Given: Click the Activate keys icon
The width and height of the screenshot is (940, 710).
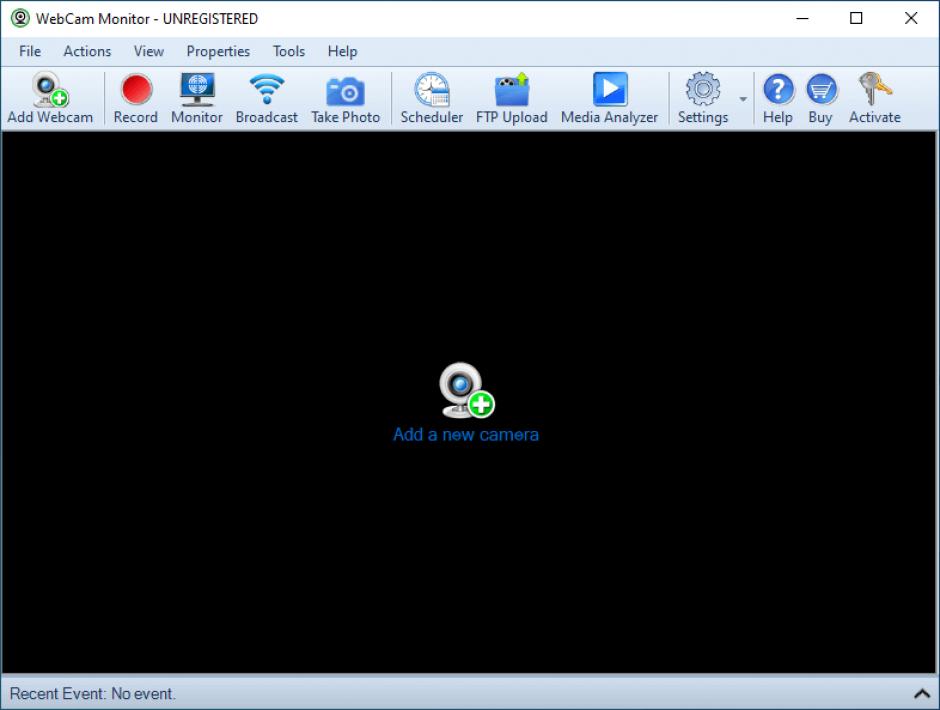Looking at the screenshot, I should coord(875,89).
